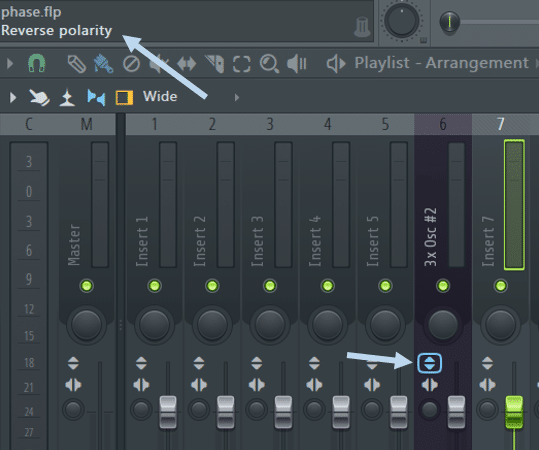Image resolution: width=539 pixels, height=450 pixels.
Task: Open the Wide mixer layout menu
Action: tap(160, 97)
